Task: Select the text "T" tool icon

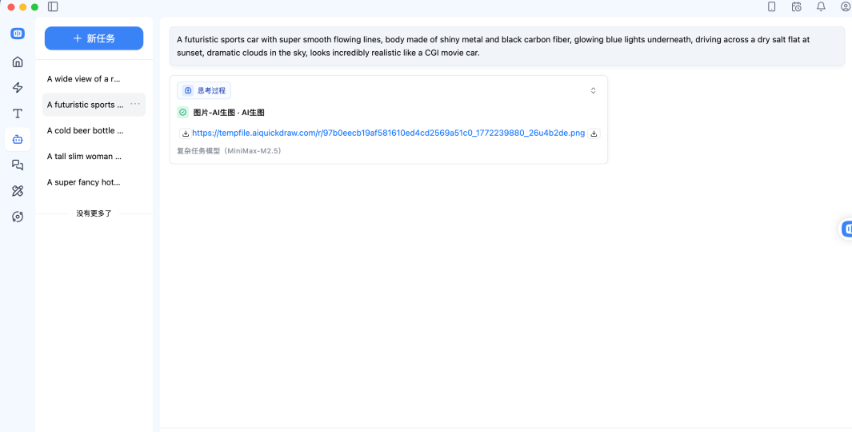Action: [x=17, y=114]
